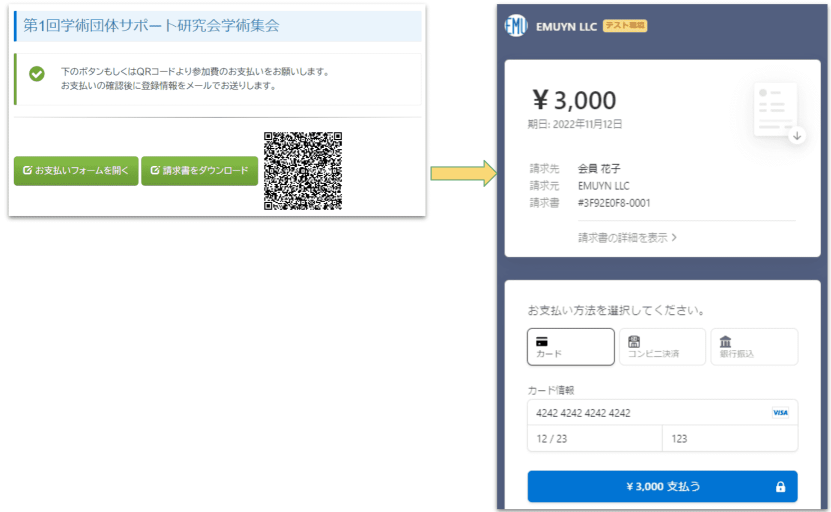Click the due date 2022年11月12日 text
Viewport: 831px width, 512px height.
[x=587, y=124]
